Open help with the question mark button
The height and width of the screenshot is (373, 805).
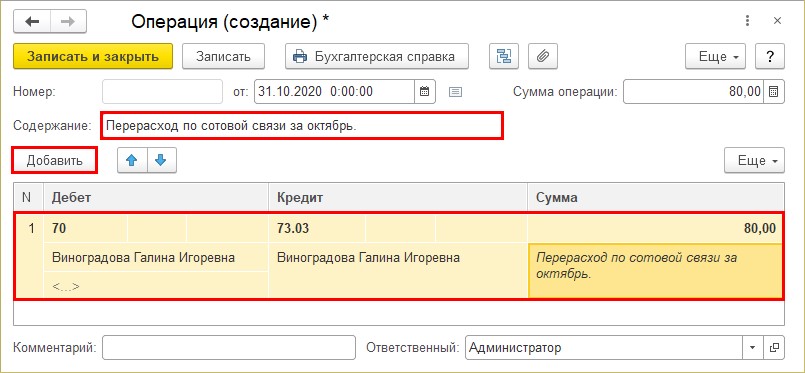pyautogui.click(x=770, y=56)
